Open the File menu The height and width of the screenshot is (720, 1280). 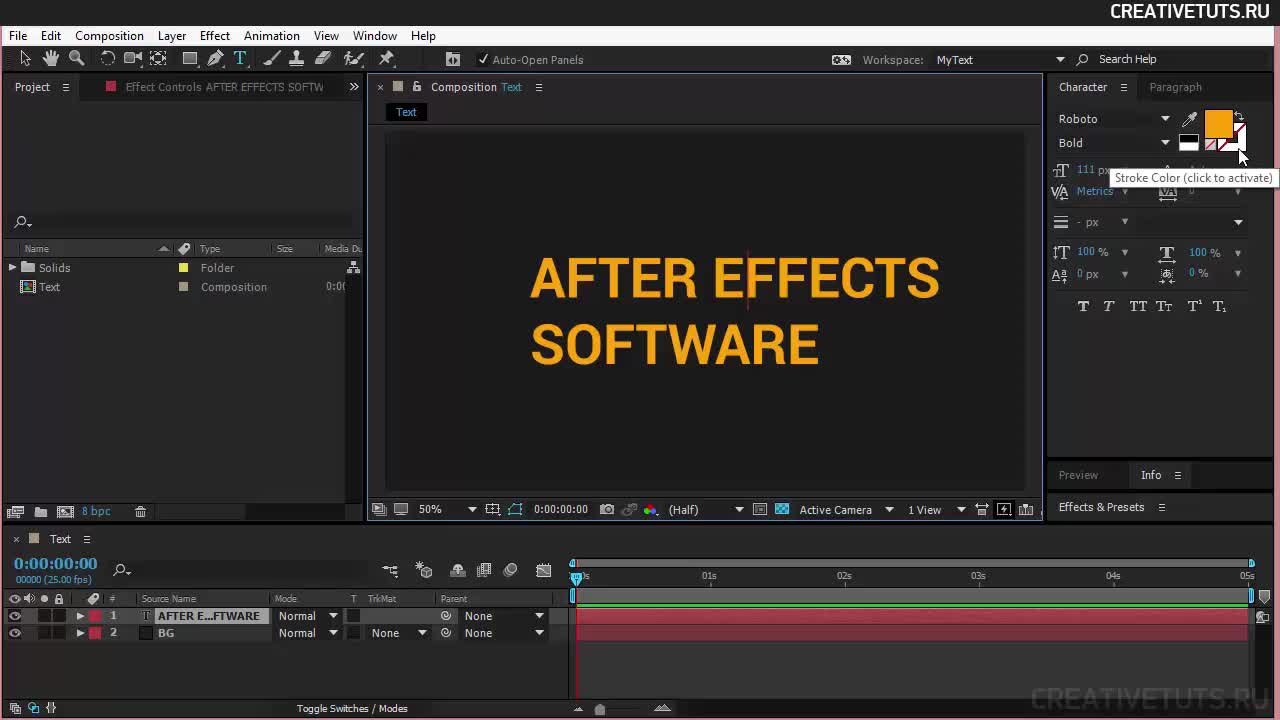18,36
